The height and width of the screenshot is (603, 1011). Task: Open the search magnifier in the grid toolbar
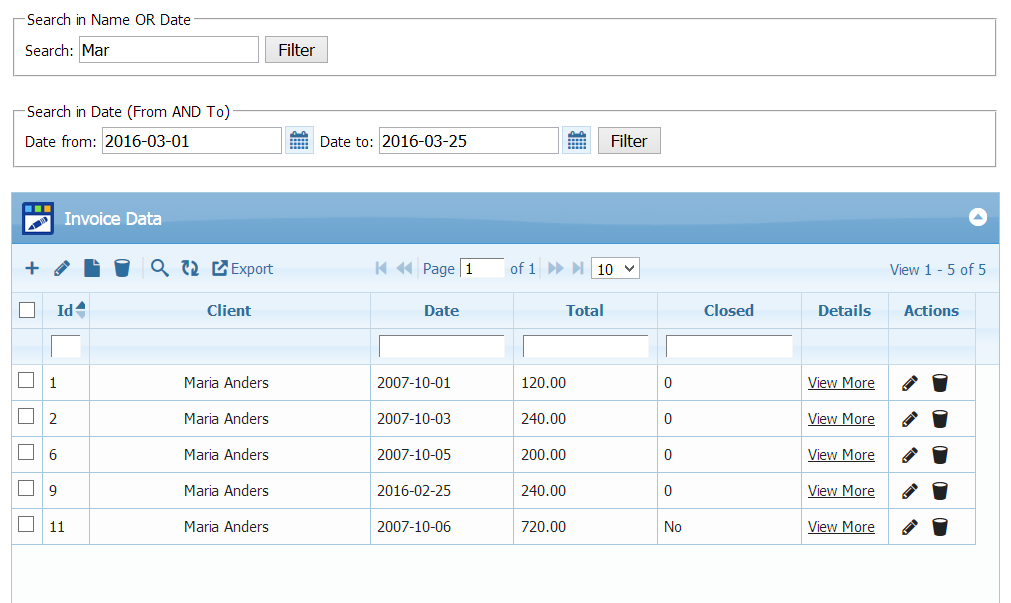pyautogui.click(x=160, y=268)
